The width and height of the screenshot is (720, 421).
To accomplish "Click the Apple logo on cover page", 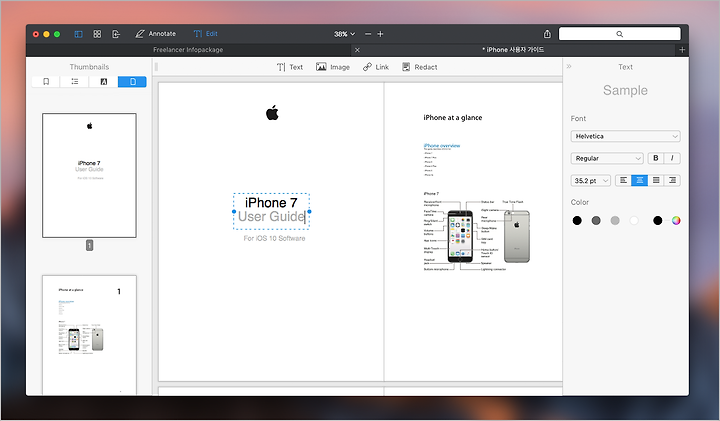I will pyautogui.click(x=272, y=112).
